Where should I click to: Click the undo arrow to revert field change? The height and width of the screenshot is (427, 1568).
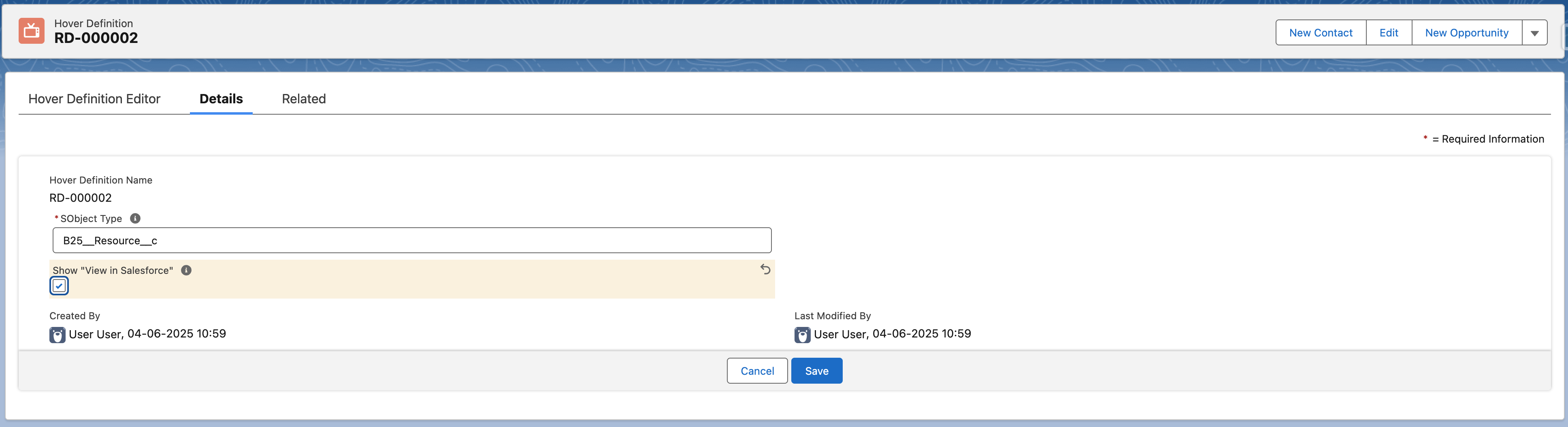coord(765,269)
